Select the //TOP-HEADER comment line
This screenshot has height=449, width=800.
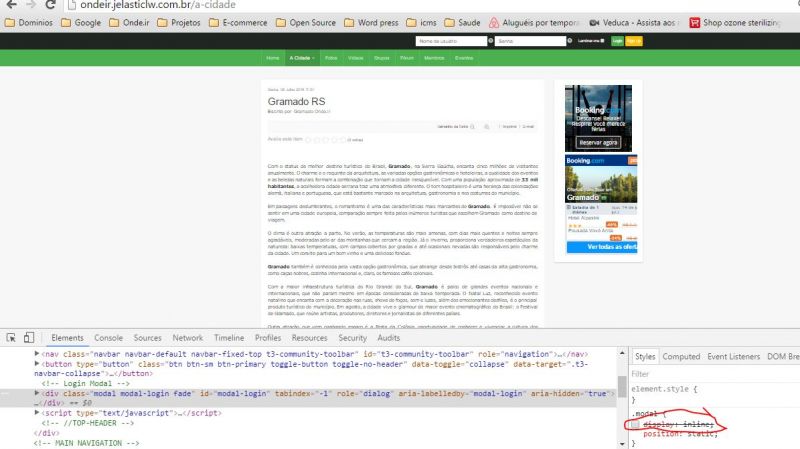(88, 423)
